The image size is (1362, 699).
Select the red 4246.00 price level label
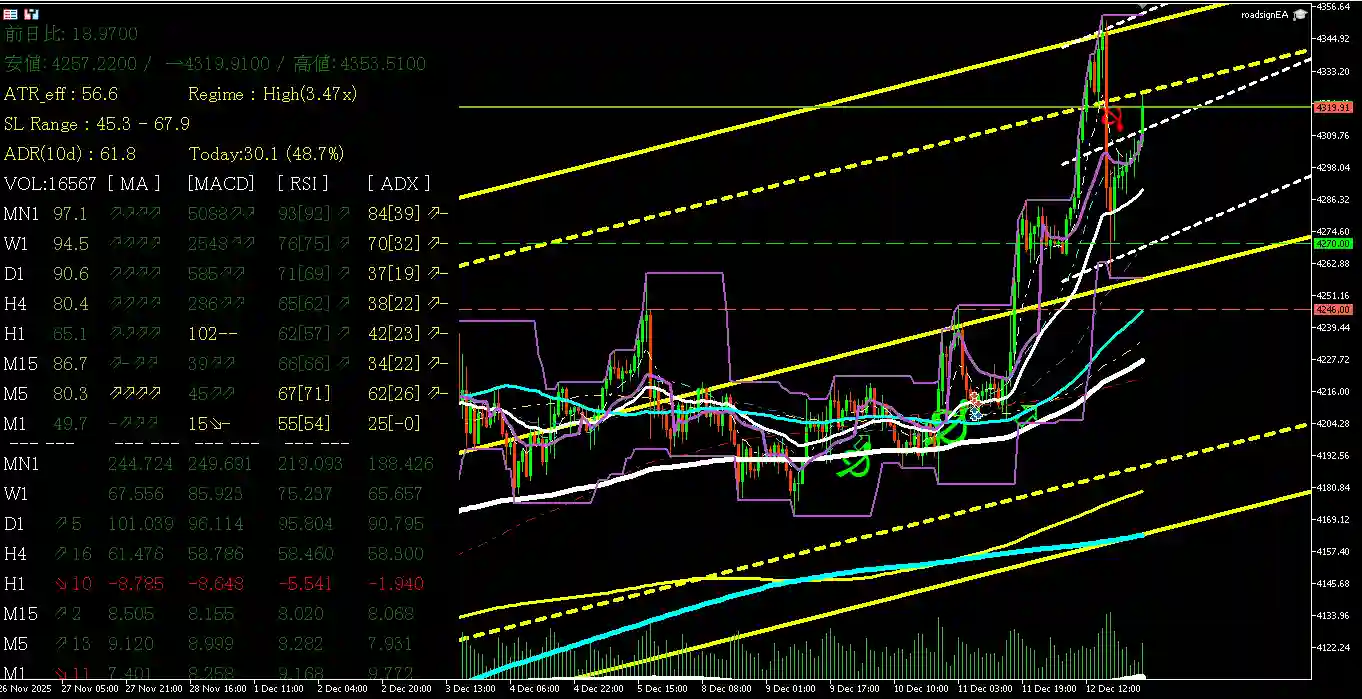(1334, 310)
